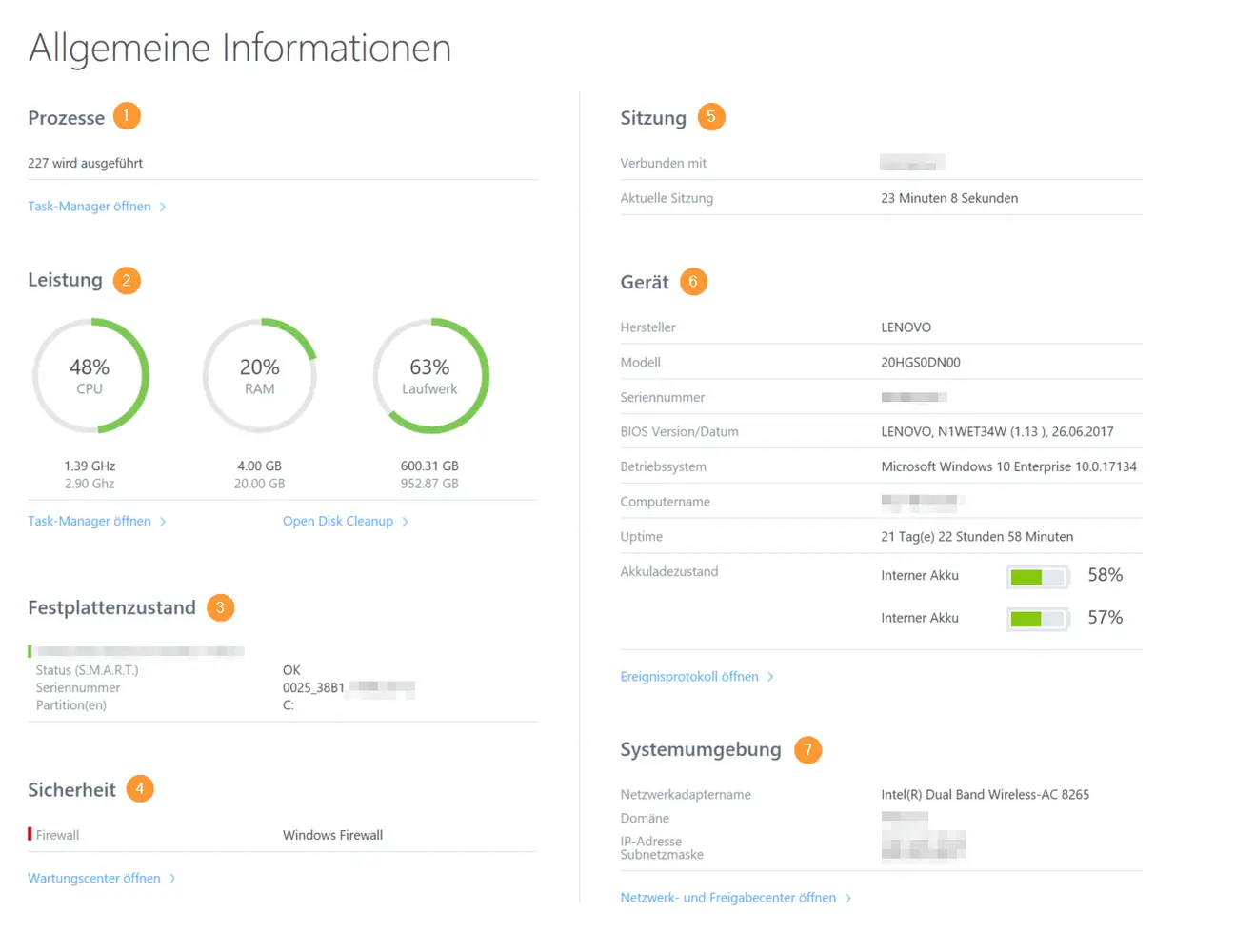Click "23 Minuten 8 Sekunden" session time
1235x952 pixels.
(949, 198)
